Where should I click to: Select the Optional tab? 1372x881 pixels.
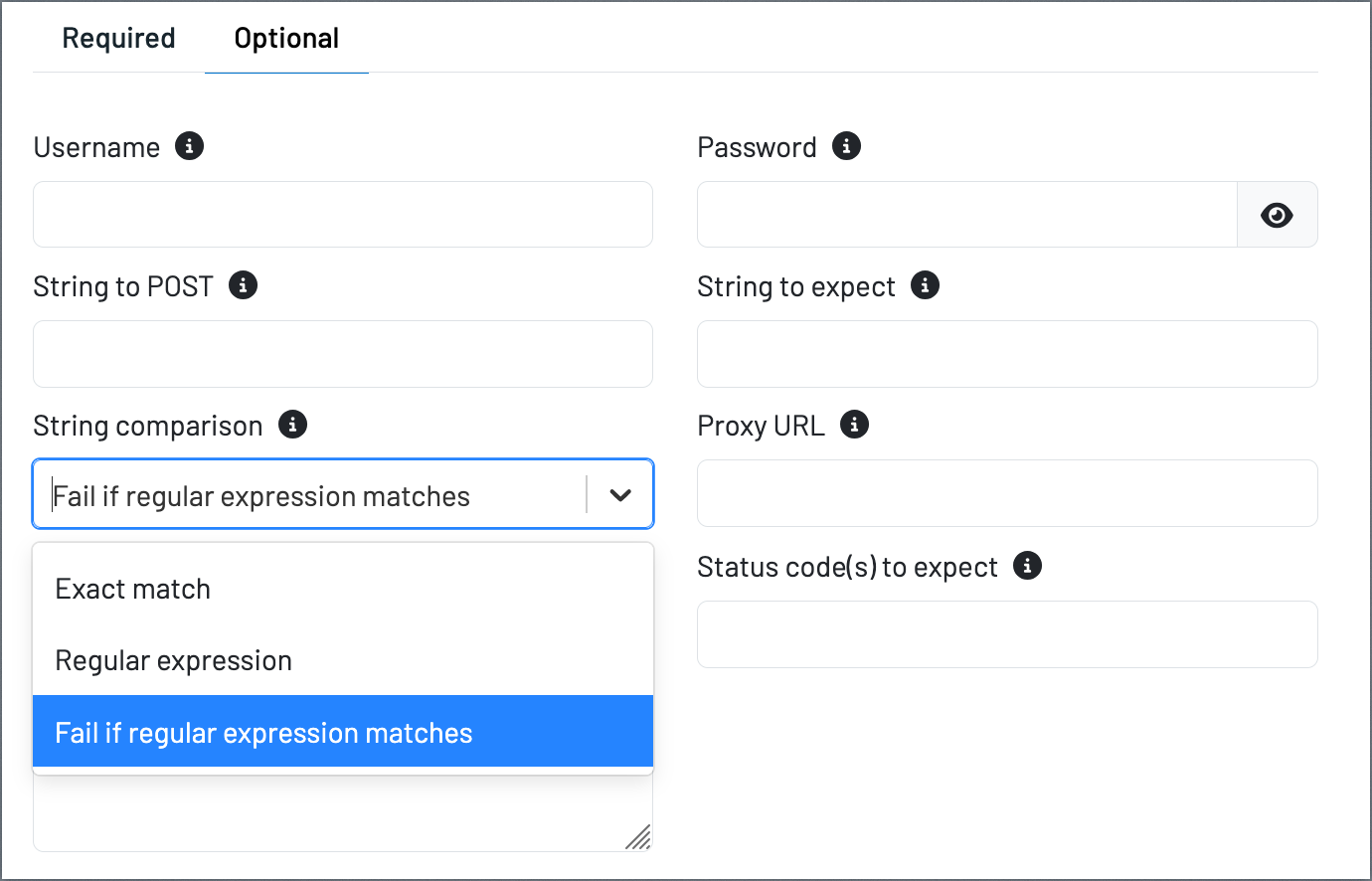click(x=286, y=38)
